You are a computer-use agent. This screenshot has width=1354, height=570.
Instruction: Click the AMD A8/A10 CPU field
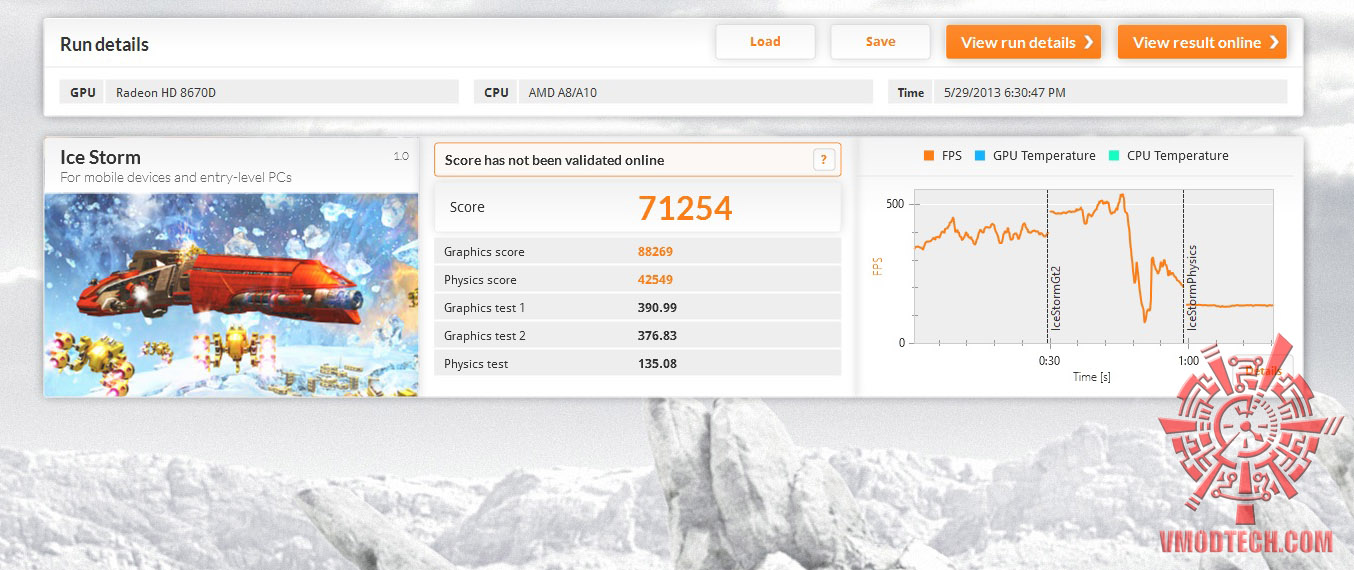[x=695, y=92]
